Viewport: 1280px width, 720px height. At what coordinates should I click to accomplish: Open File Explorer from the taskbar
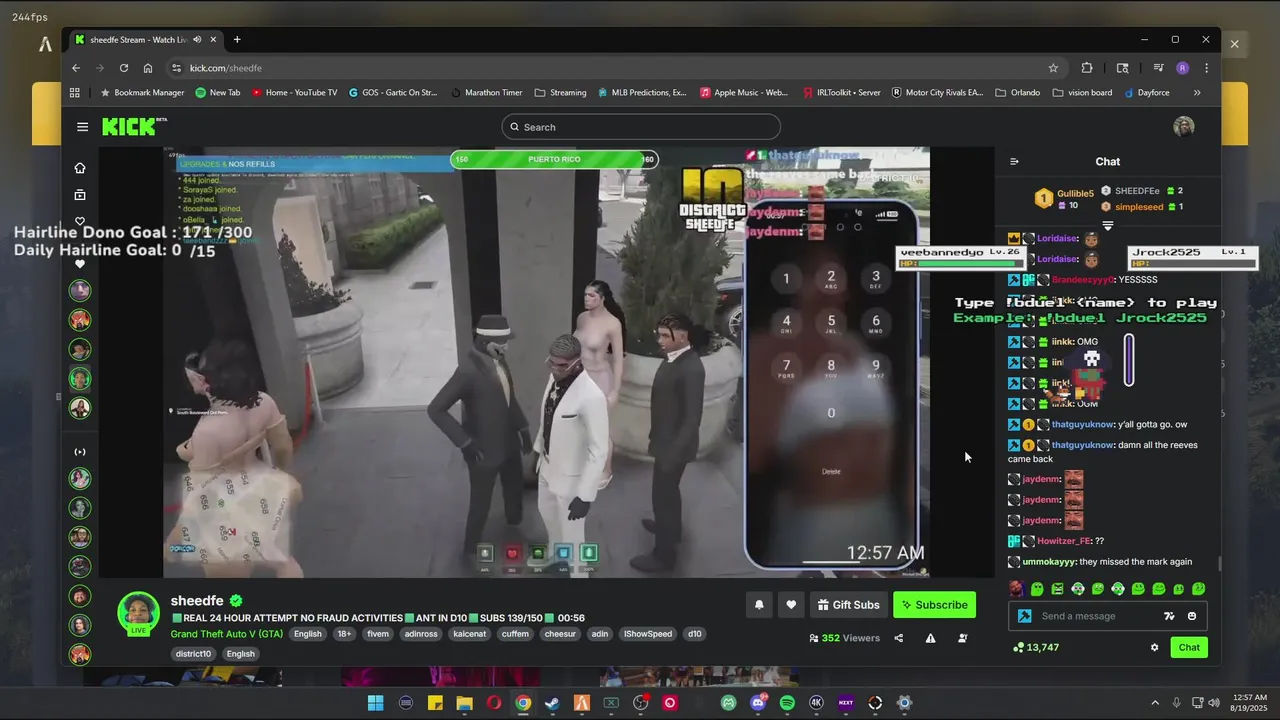tap(464, 703)
